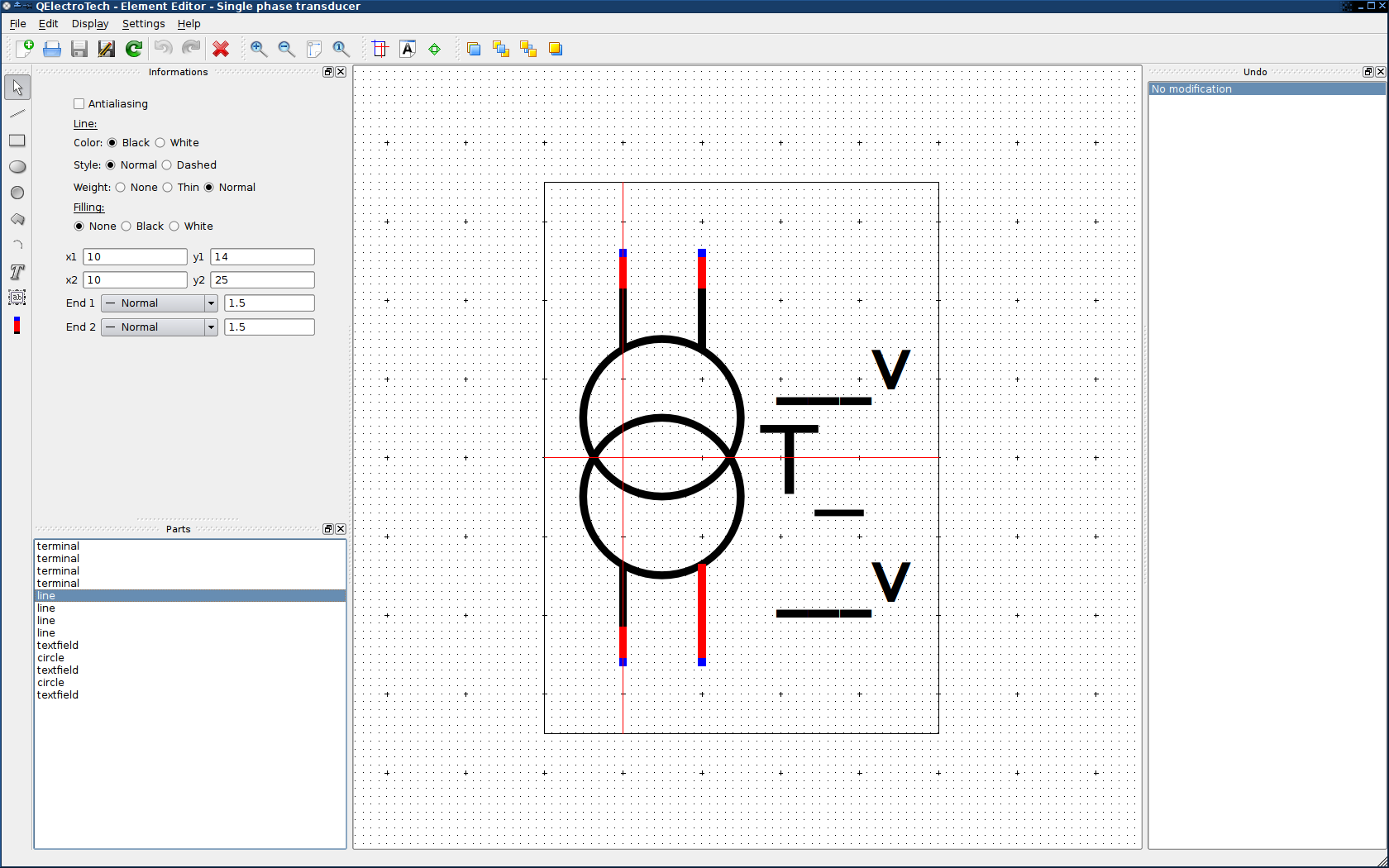Screen dimensions: 1389x868
Task: Select the Text tool
Action: (x=17, y=271)
